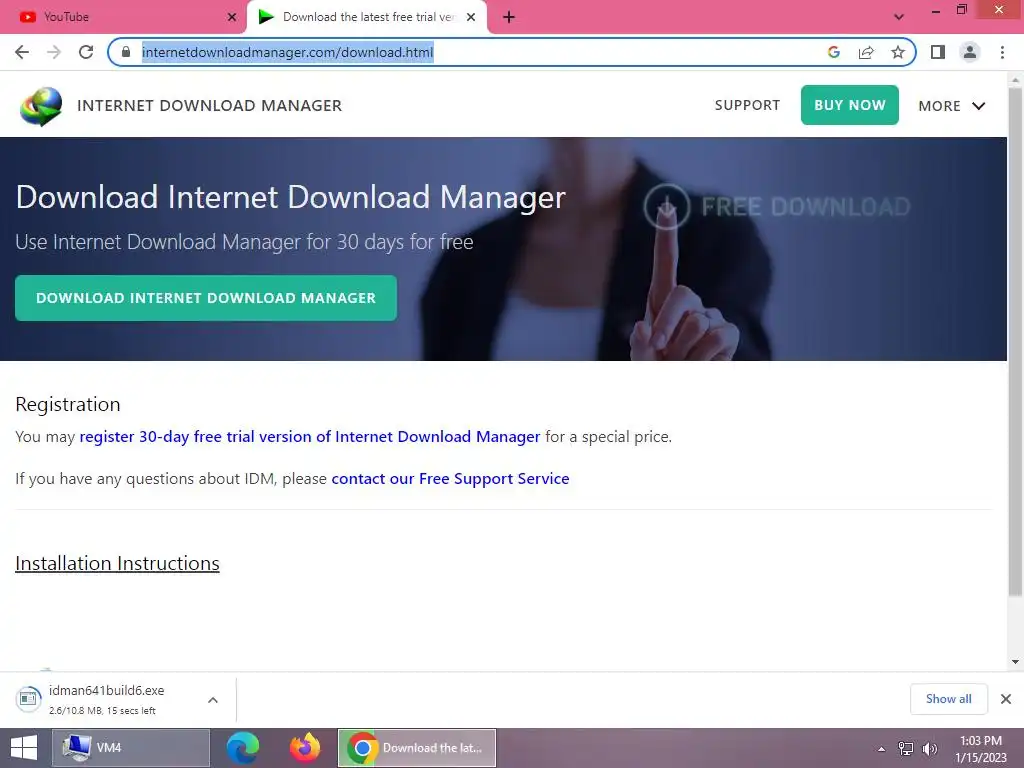The image size is (1024, 768).
Task: Launch Microsoft Edge from the taskbar
Action: click(x=243, y=748)
